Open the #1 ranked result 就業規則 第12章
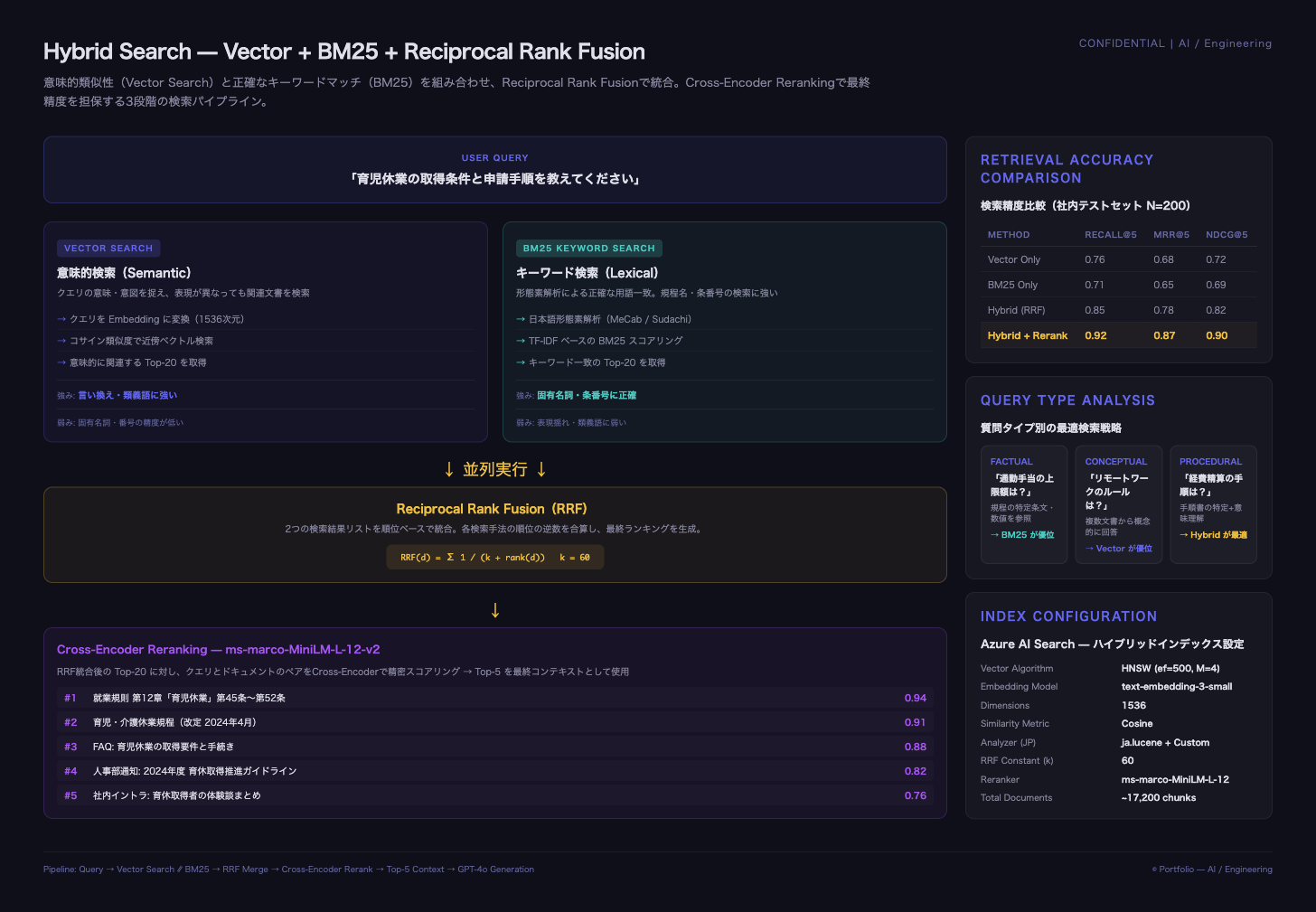Viewport: 1316px width, 912px height. point(189,698)
